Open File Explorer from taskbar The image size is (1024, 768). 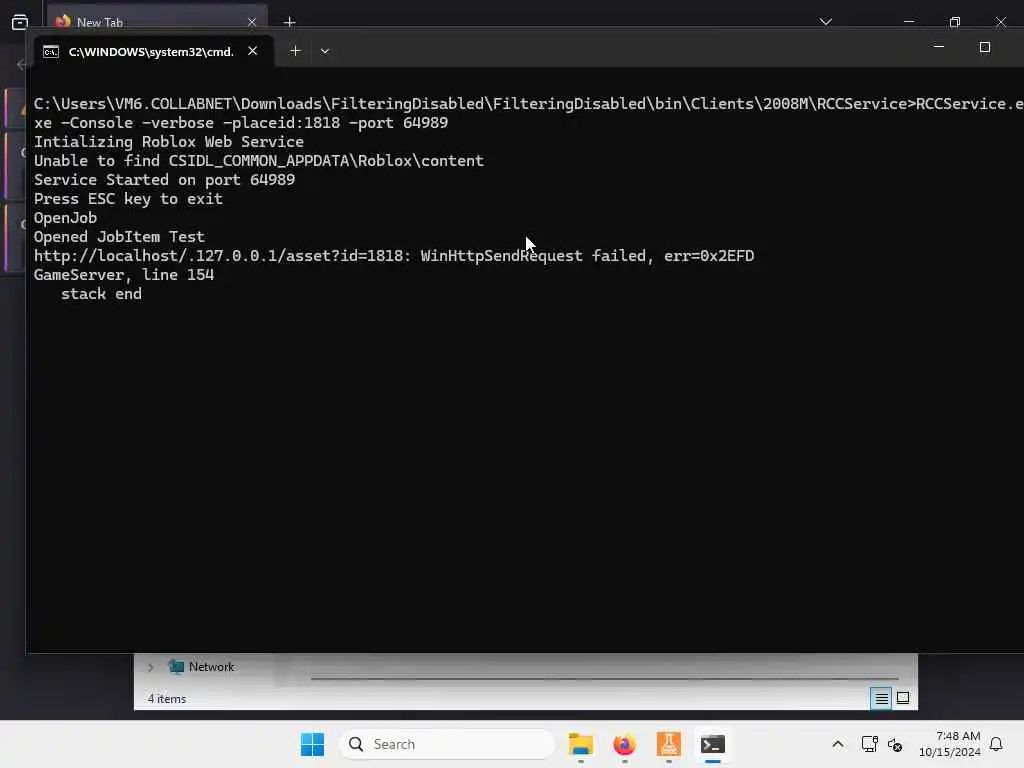[x=581, y=744]
